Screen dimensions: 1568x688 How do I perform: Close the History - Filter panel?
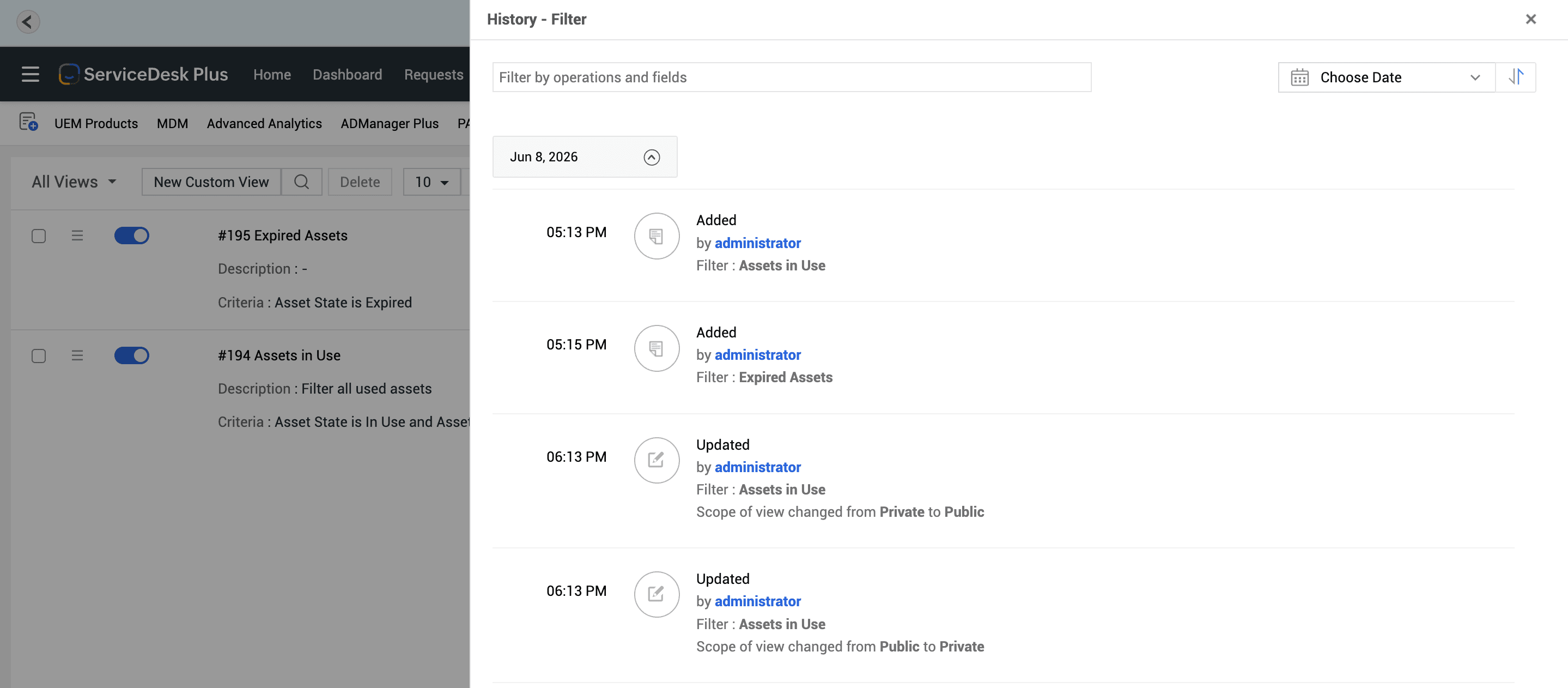pos(1531,20)
